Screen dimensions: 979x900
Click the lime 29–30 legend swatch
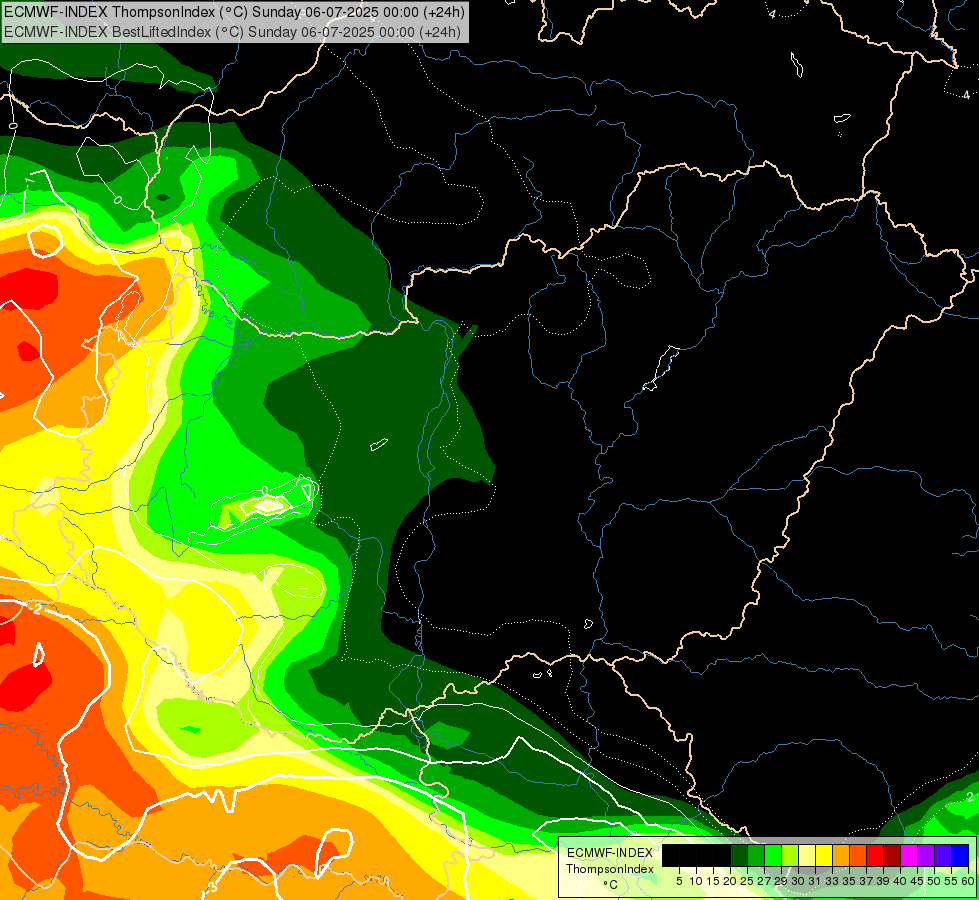pos(790,855)
